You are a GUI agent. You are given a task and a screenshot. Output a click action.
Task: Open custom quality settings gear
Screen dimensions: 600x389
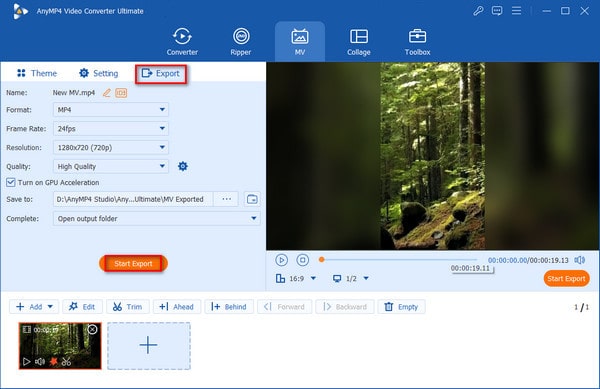(183, 166)
